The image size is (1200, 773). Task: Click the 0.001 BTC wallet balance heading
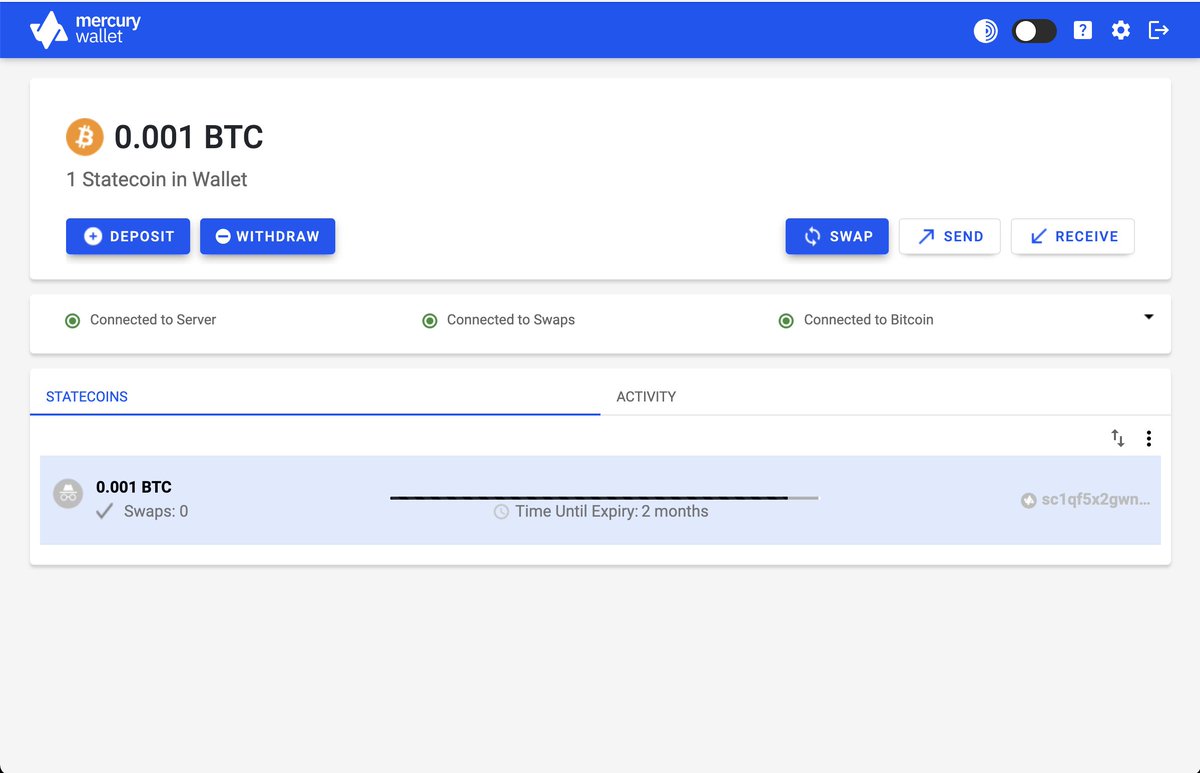click(x=189, y=137)
